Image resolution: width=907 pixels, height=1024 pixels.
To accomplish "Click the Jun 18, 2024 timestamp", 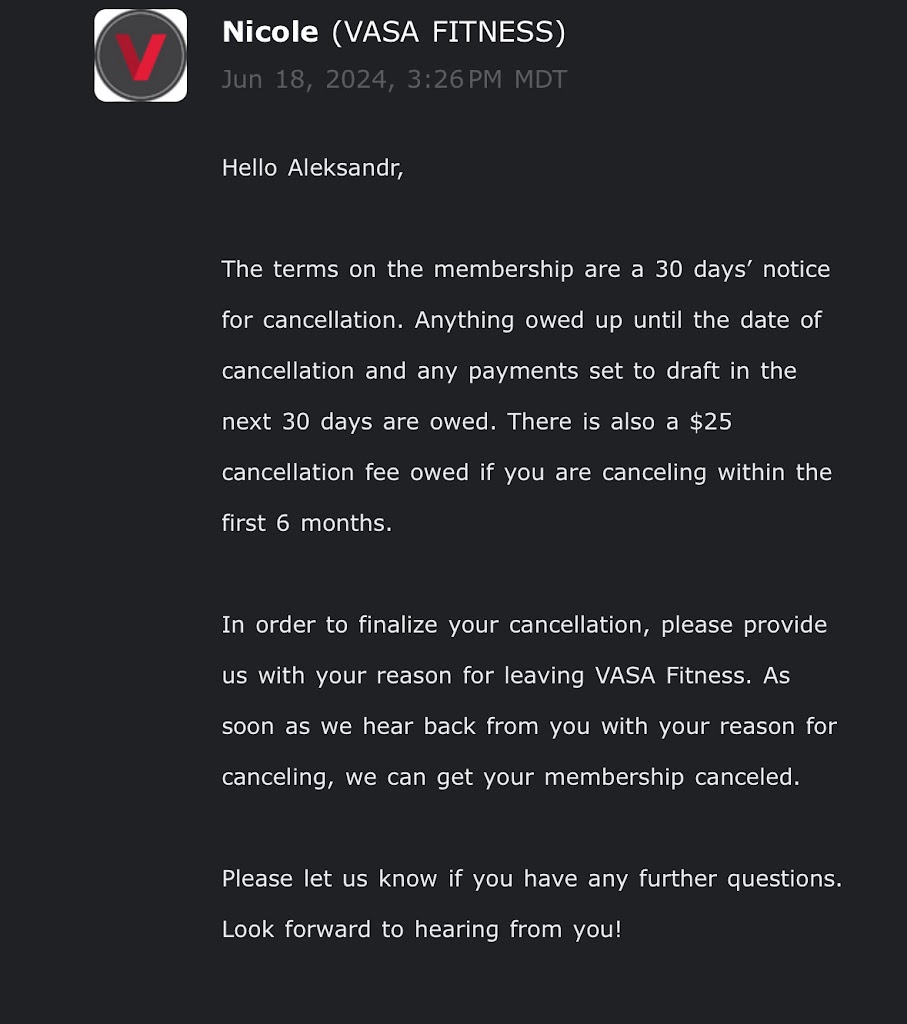I will pyautogui.click(x=308, y=80).
